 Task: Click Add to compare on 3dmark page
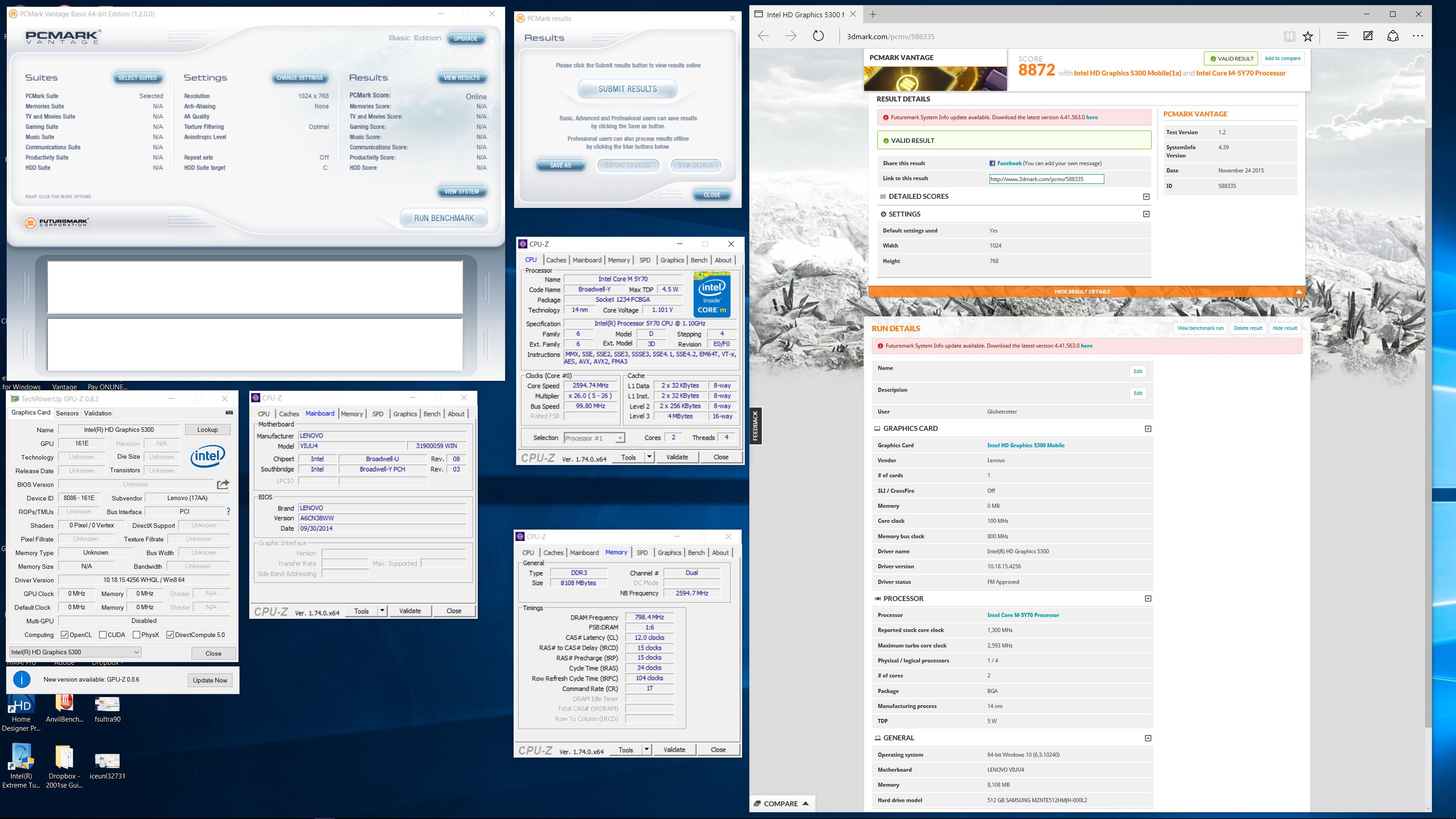point(1283,58)
